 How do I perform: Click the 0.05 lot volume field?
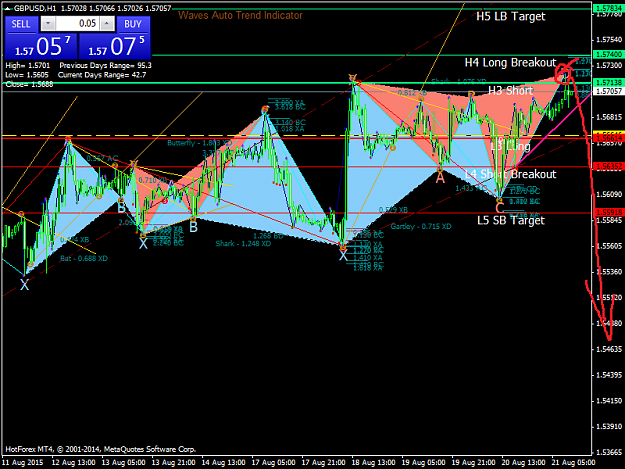(x=78, y=24)
